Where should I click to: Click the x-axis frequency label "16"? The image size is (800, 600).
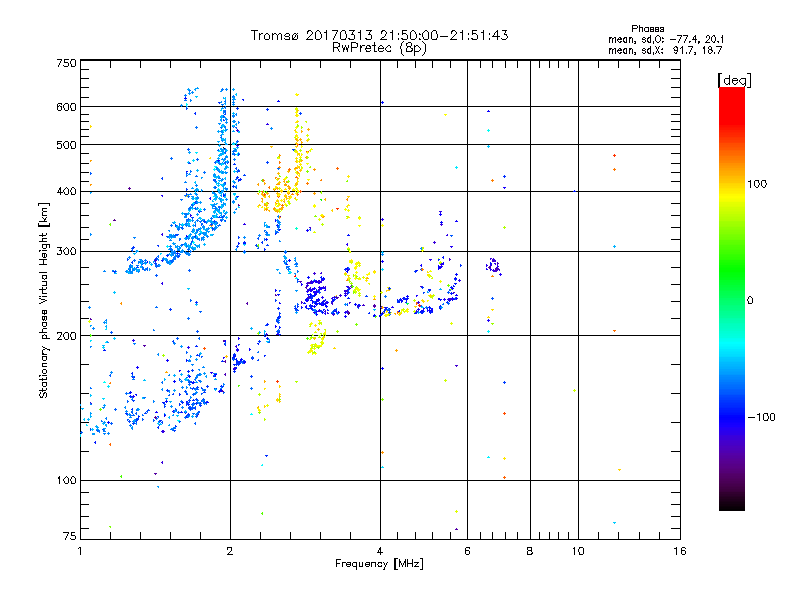pos(680,551)
